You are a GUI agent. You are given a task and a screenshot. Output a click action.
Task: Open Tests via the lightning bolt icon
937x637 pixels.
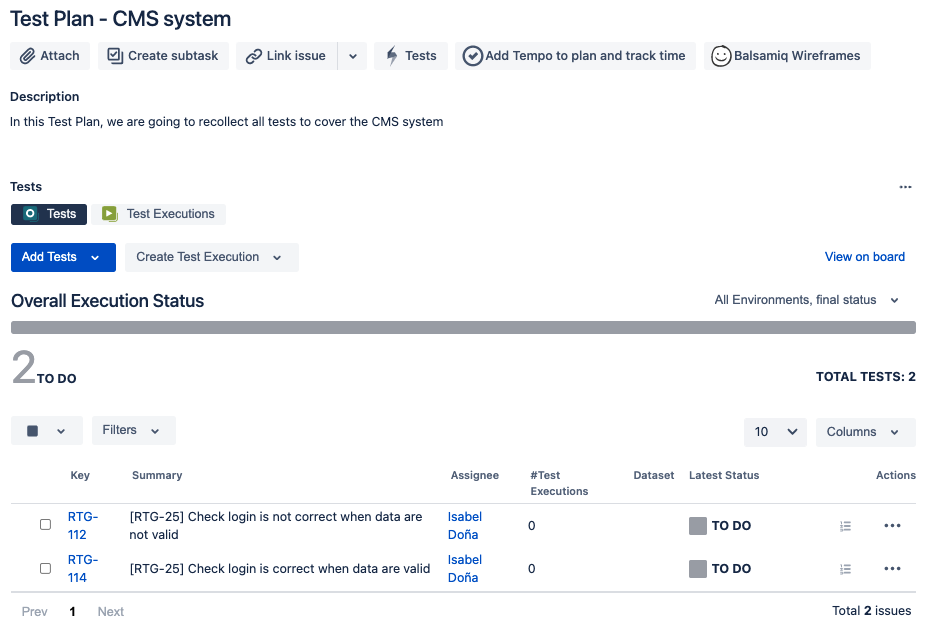[x=391, y=56]
